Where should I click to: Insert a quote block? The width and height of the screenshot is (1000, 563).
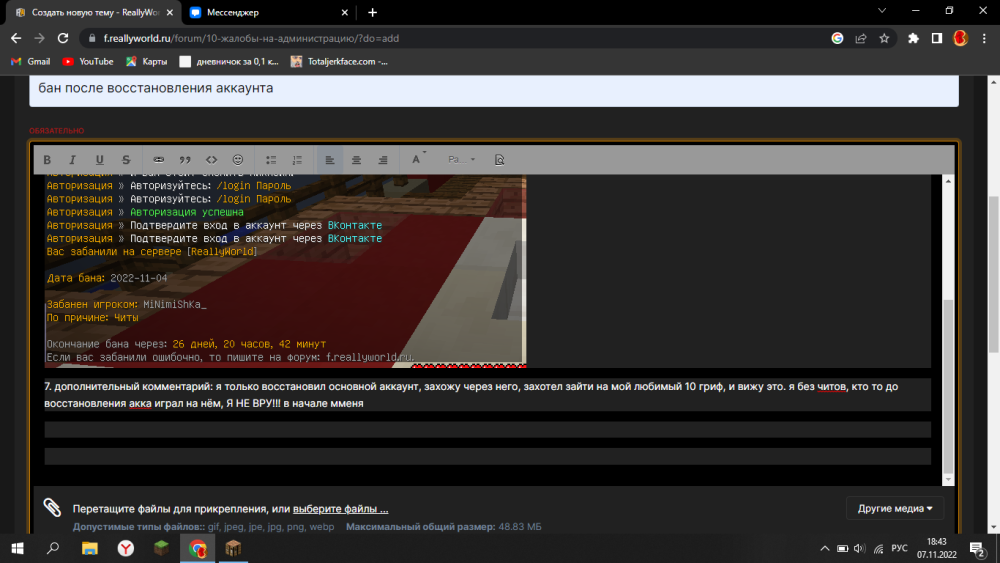185,159
